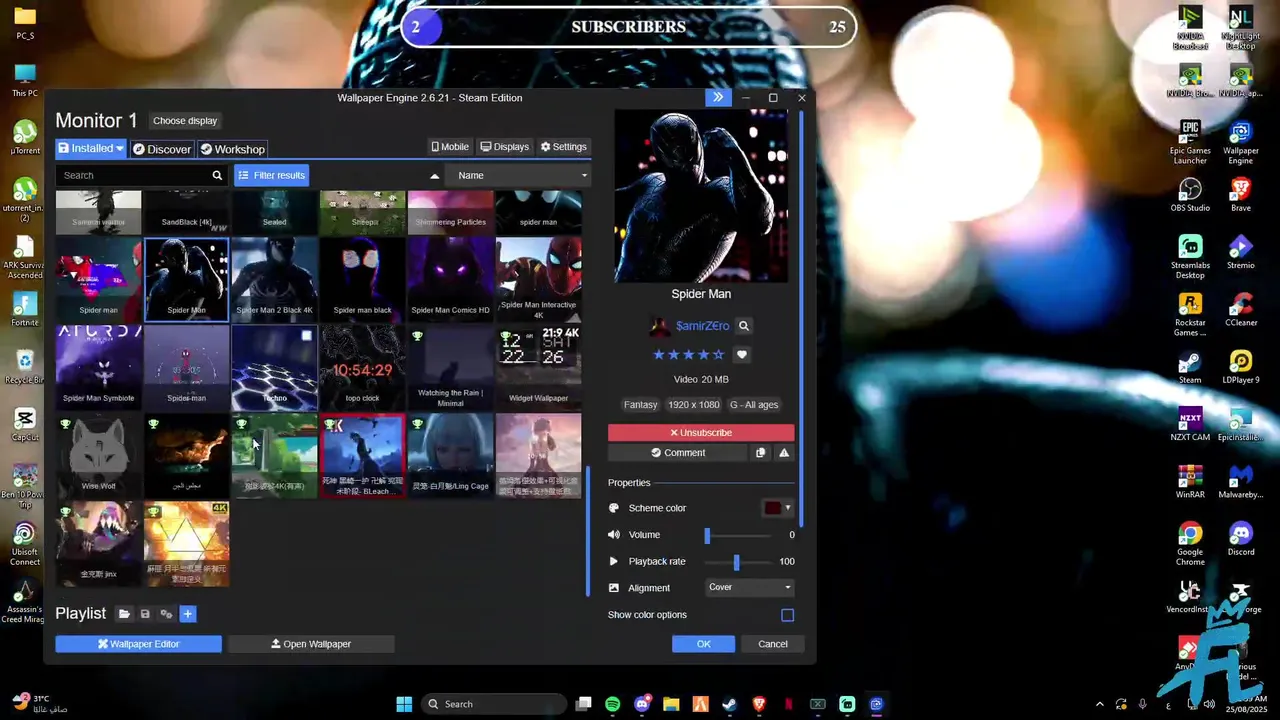Image resolution: width=1280 pixels, height=720 pixels.
Task: Select the Spider Man 2 Black 4K wallpaper
Action: [x=274, y=279]
